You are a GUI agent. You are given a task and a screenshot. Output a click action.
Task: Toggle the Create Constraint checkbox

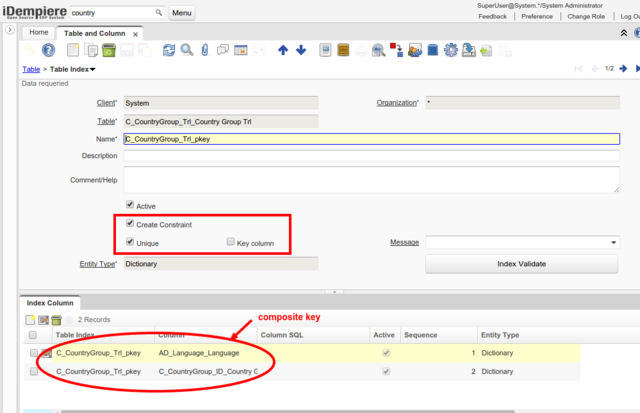pyautogui.click(x=130, y=225)
